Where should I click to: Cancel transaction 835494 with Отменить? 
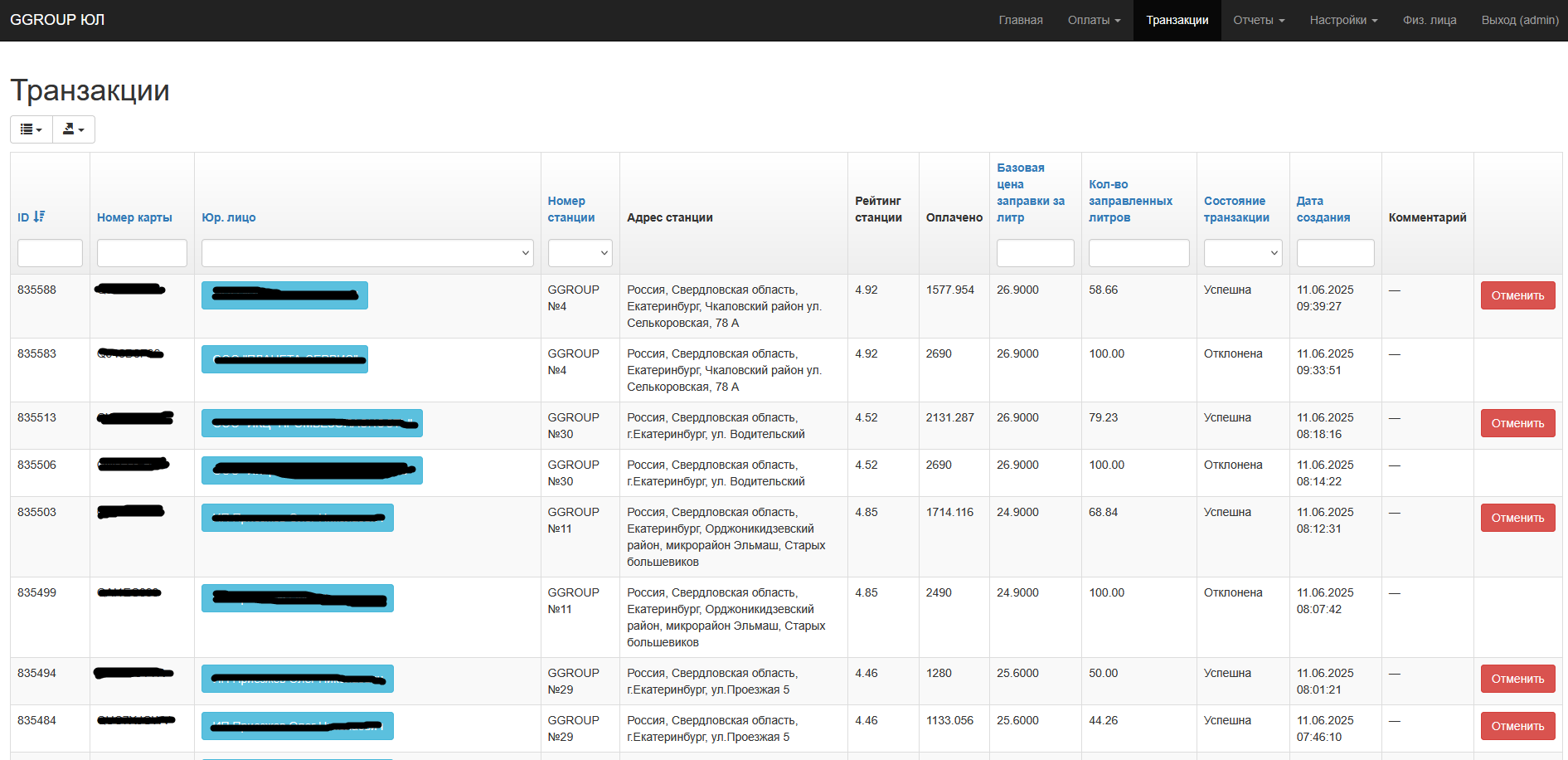pos(1517,679)
